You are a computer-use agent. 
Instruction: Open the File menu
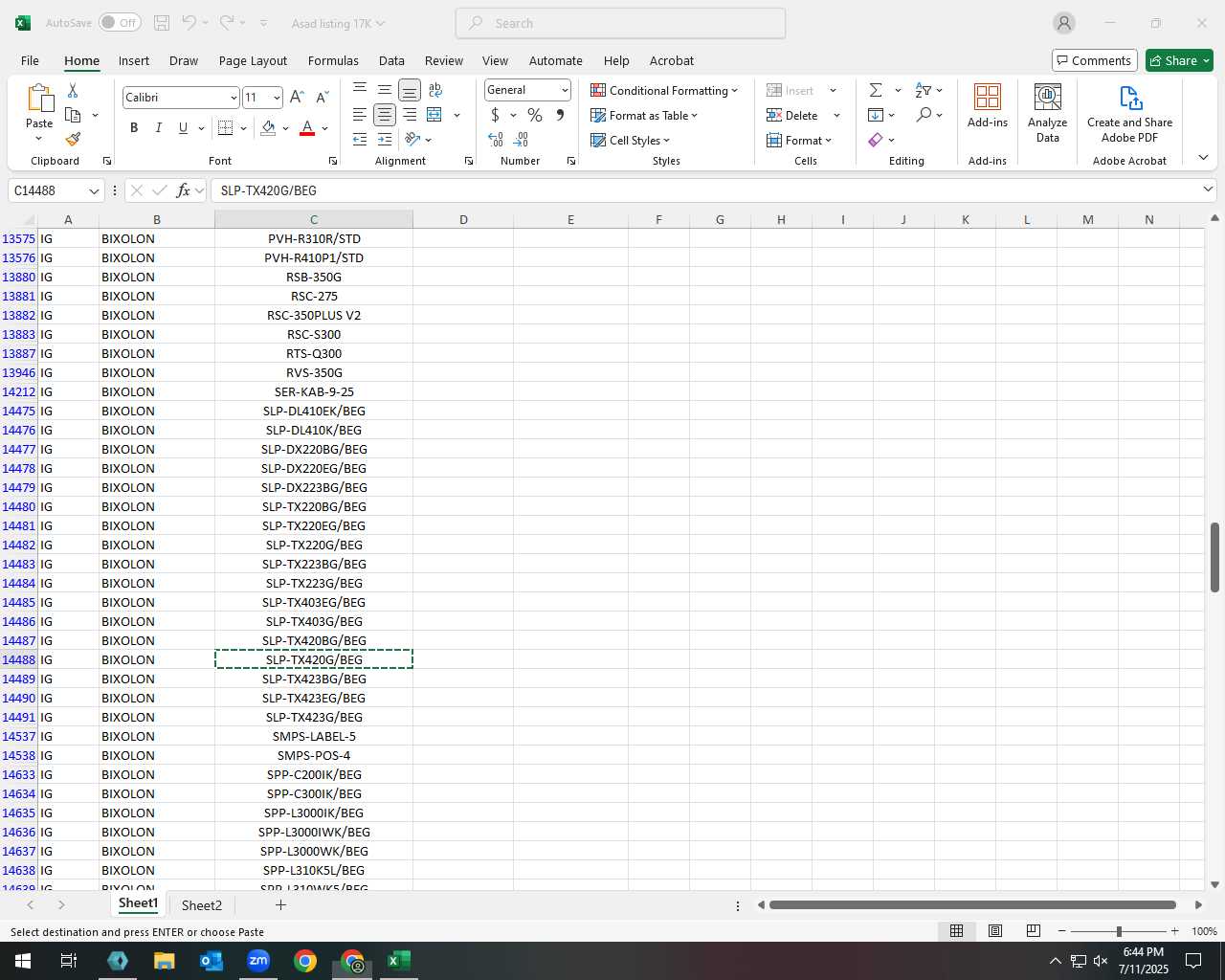pyautogui.click(x=30, y=60)
